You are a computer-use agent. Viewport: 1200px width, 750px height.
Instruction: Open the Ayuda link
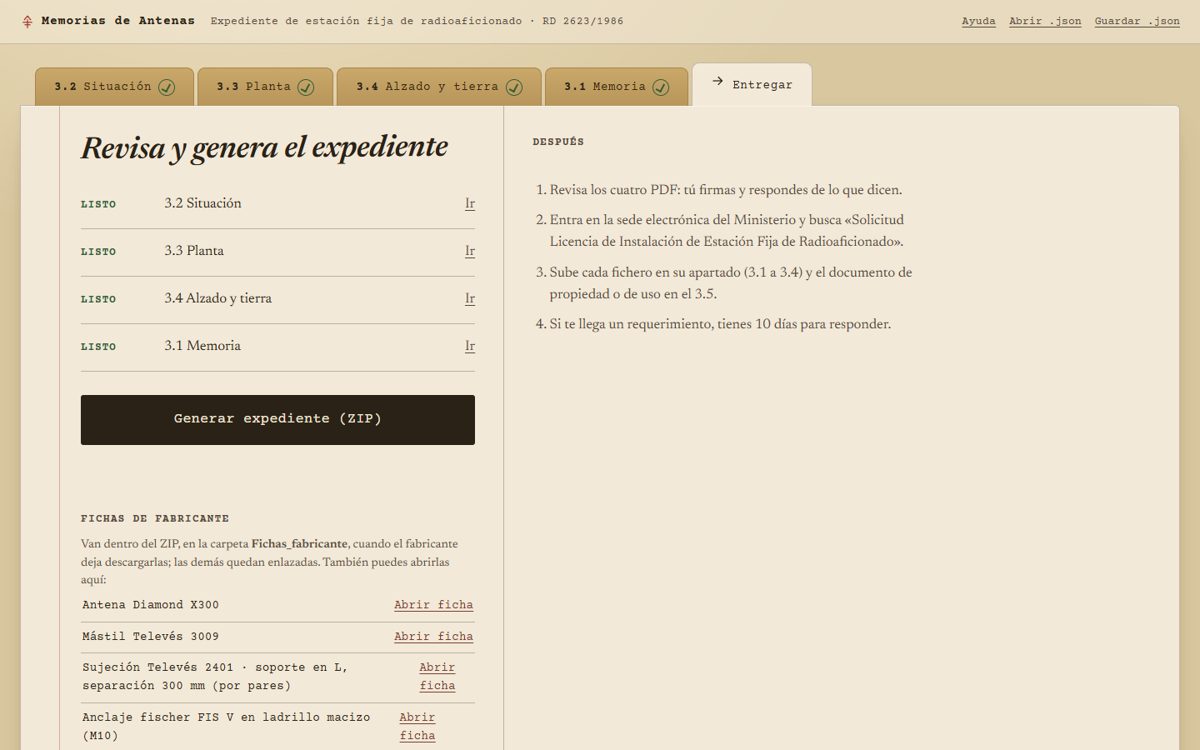coord(978,21)
